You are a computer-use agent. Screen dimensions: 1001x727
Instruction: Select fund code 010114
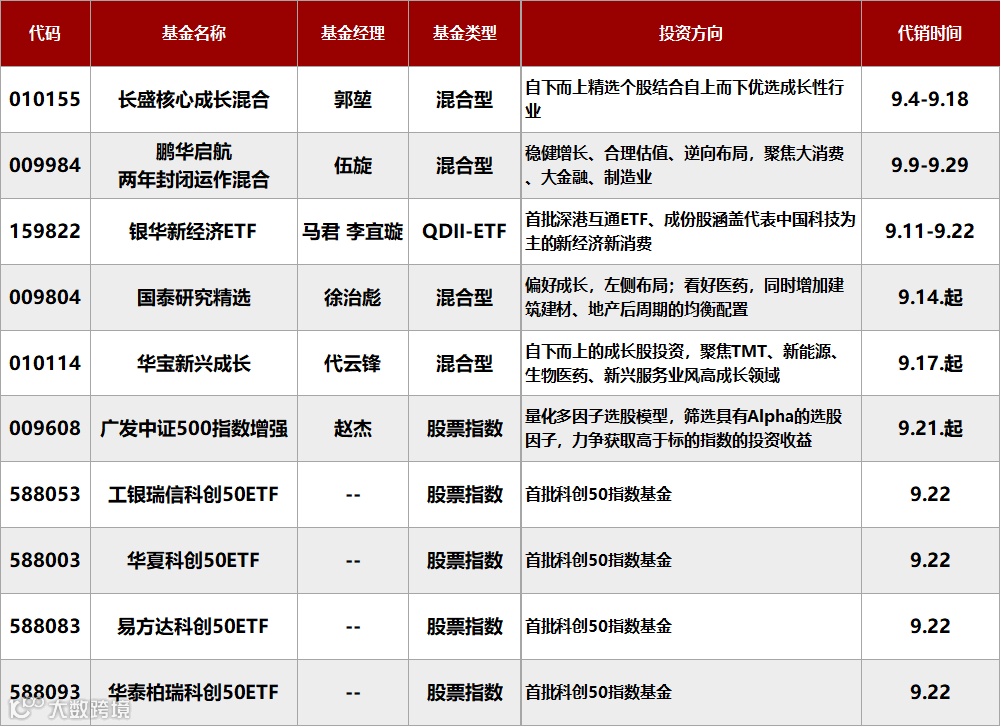pyautogui.click(x=45, y=363)
